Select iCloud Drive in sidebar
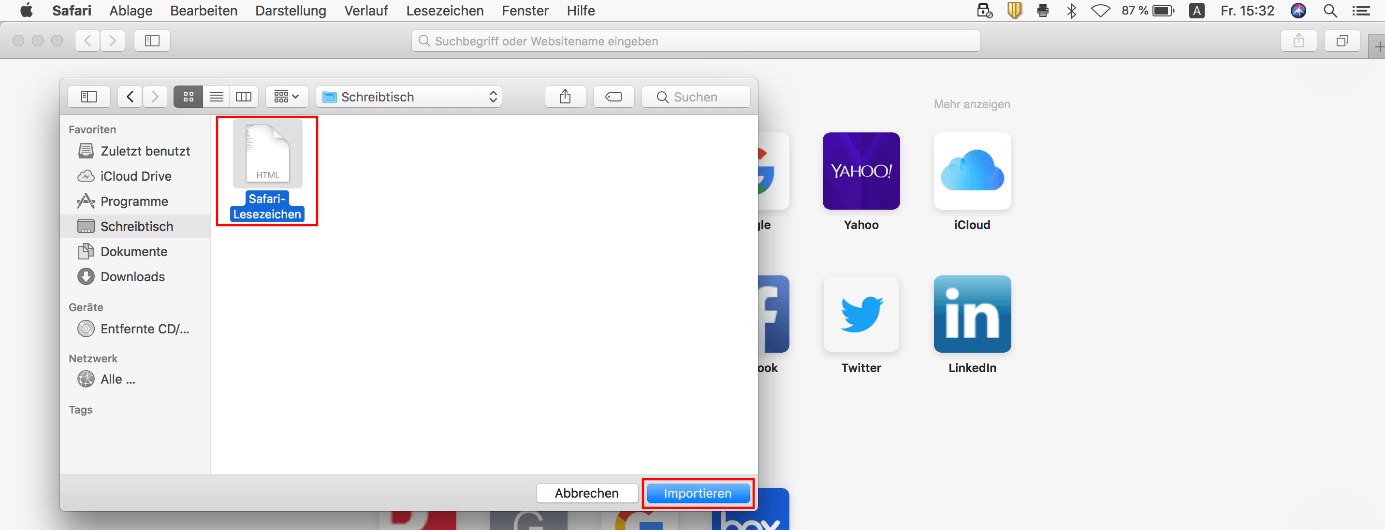Viewport: 1385px width, 530px height. click(x=135, y=176)
